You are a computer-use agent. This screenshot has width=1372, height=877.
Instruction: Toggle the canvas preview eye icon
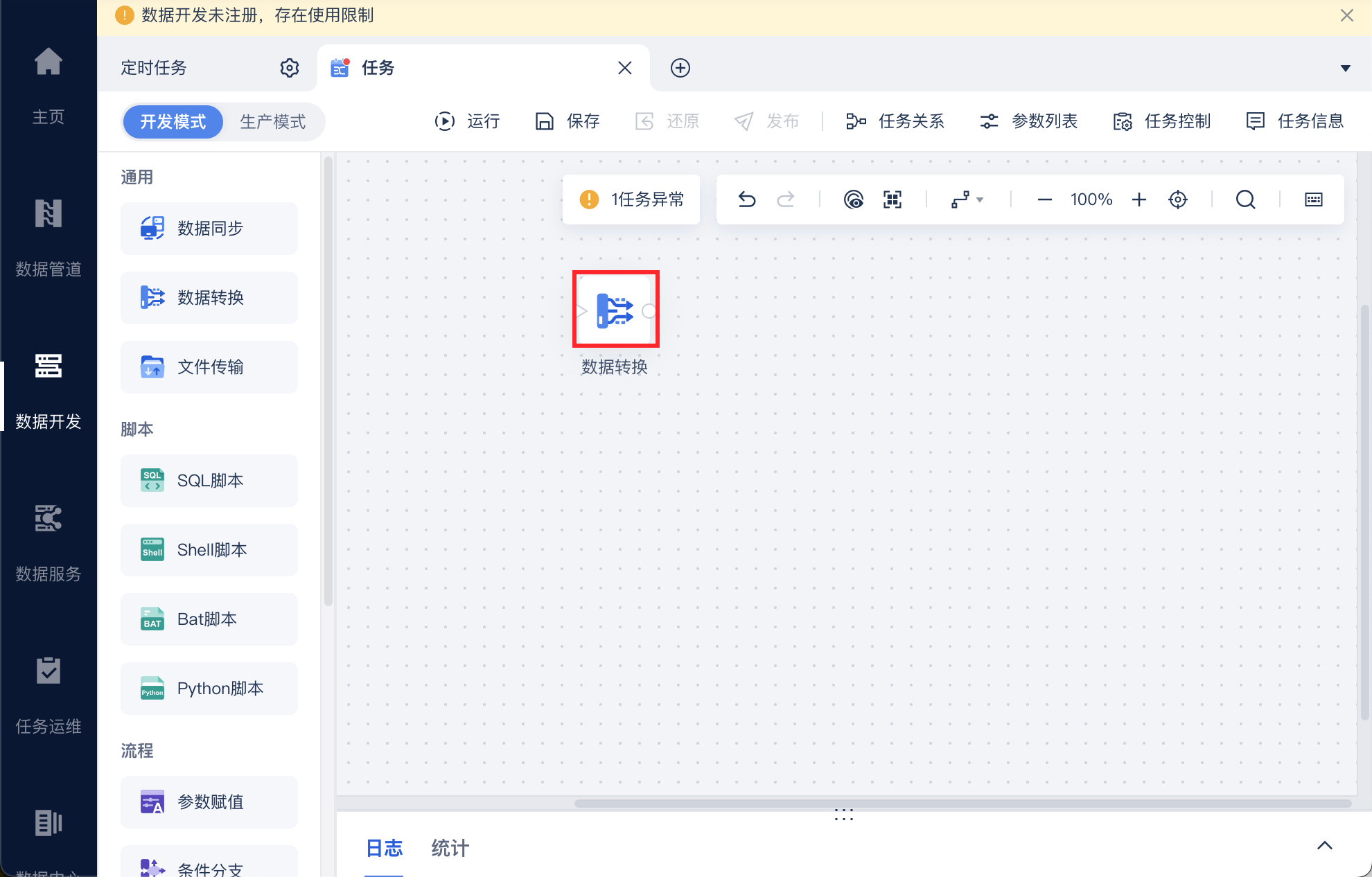[x=854, y=200]
